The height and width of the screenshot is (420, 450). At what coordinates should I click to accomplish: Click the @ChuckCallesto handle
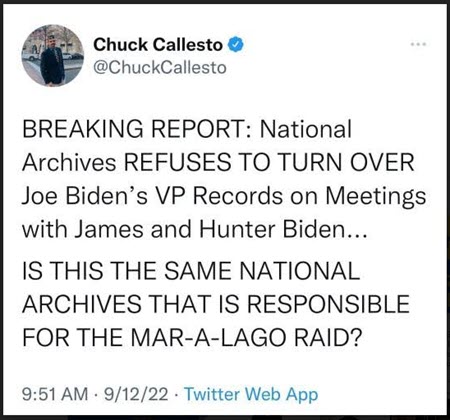click(x=160, y=68)
